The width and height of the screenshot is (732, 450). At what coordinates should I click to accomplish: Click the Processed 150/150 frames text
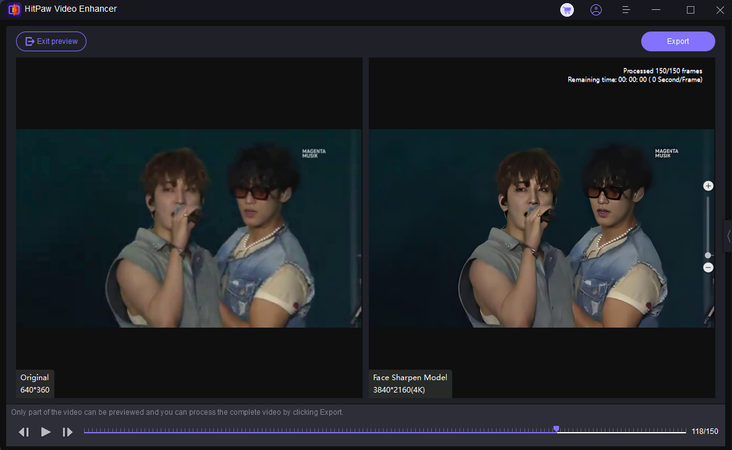[x=662, y=71]
